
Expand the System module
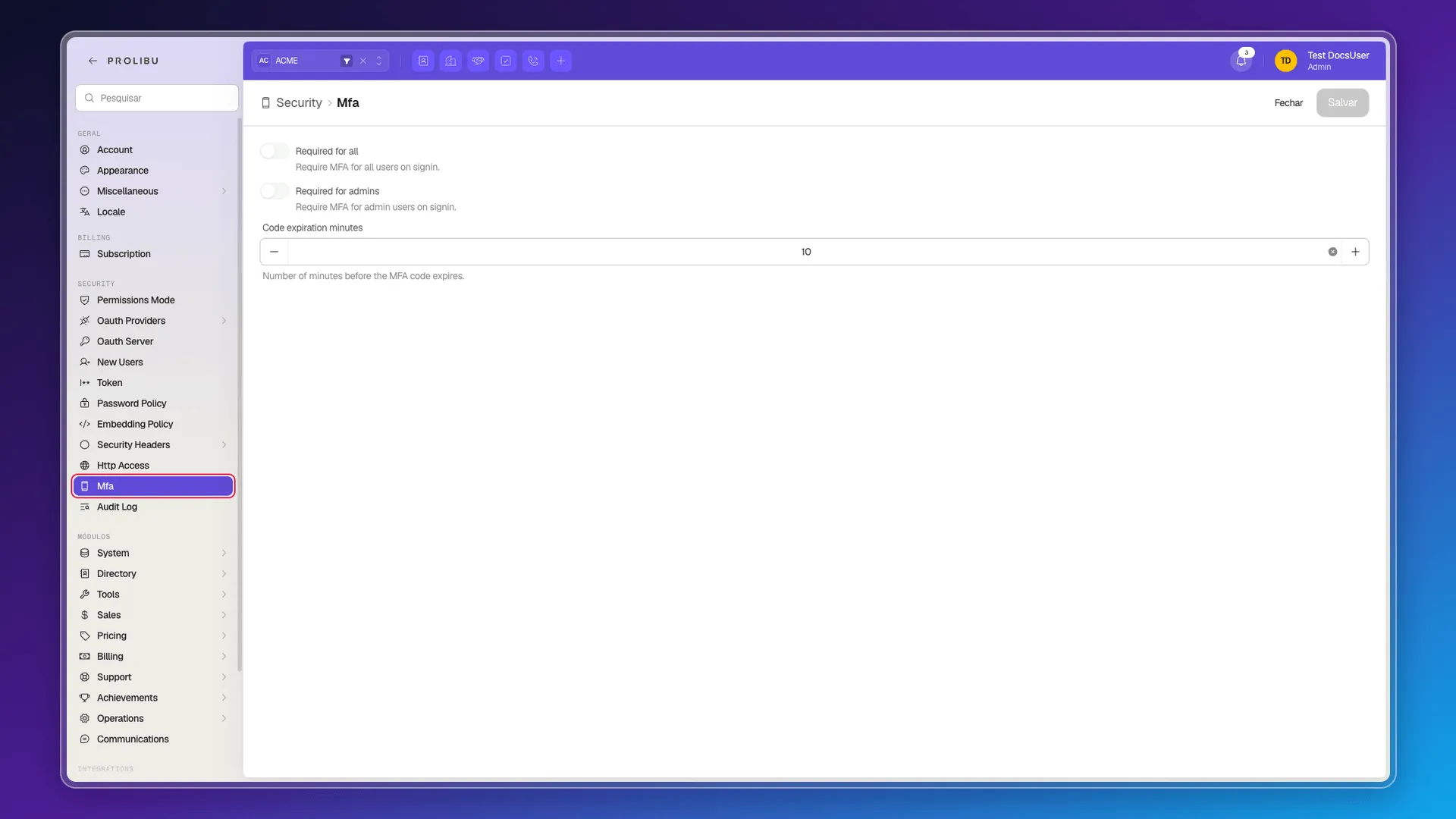[224, 554]
